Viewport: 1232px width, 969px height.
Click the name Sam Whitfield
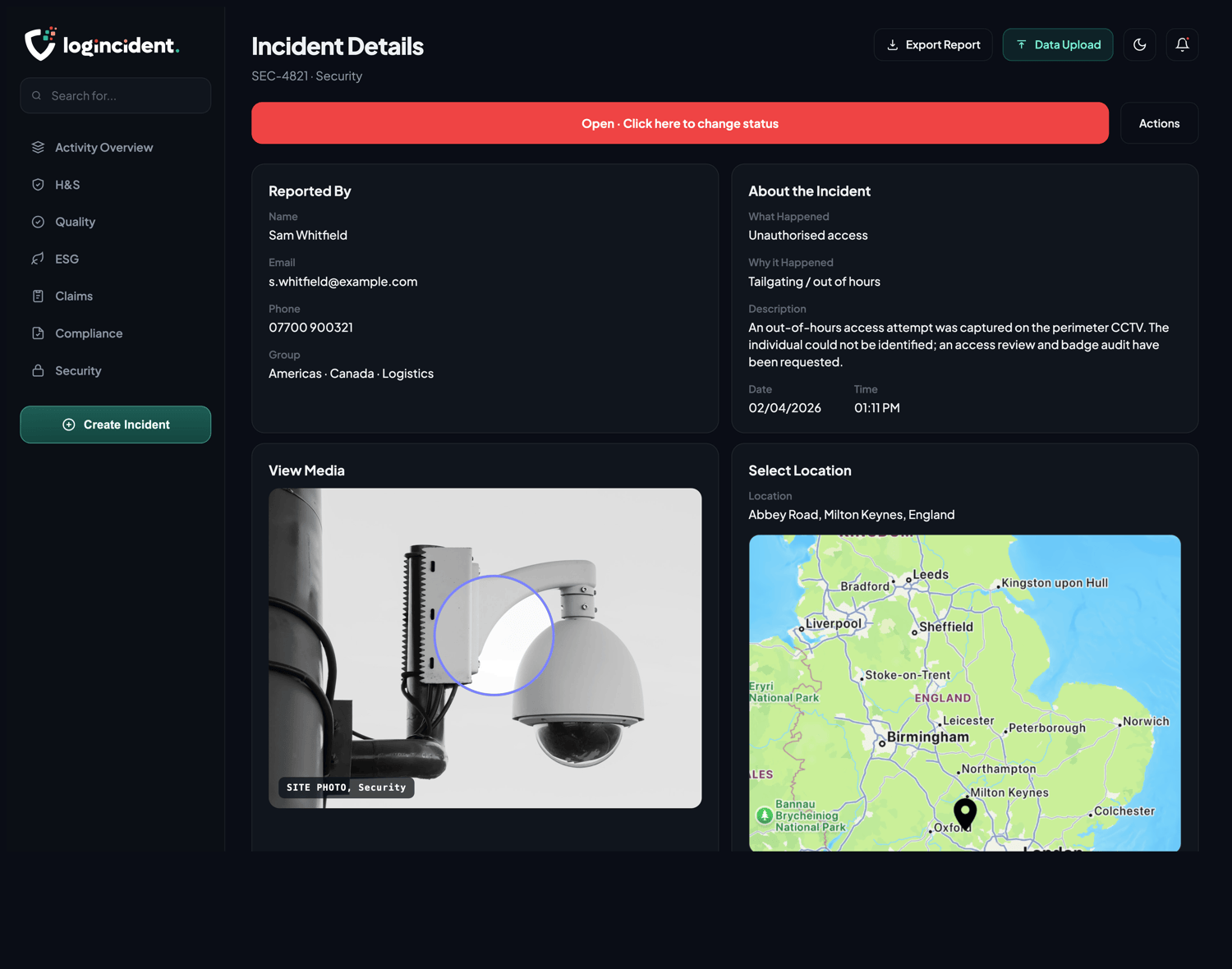(308, 236)
